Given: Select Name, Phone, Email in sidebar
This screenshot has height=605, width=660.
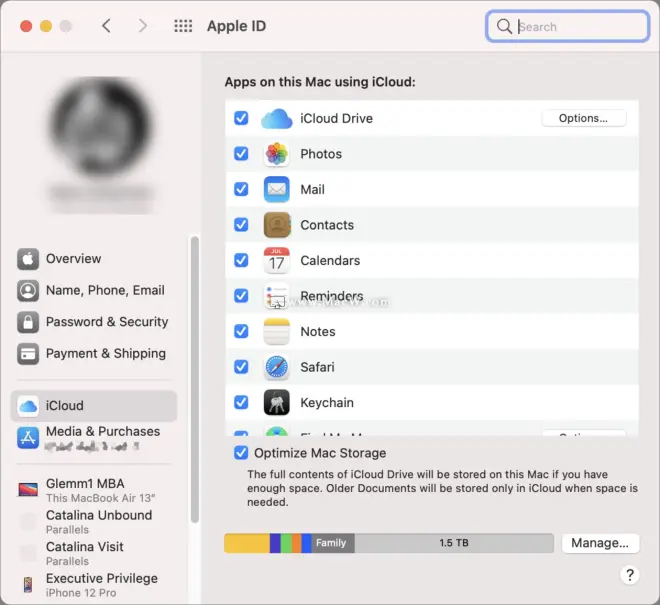Looking at the screenshot, I should [x=93, y=291].
